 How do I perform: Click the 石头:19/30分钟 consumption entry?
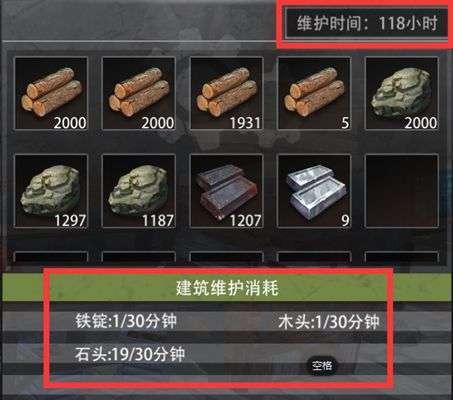click(129, 354)
